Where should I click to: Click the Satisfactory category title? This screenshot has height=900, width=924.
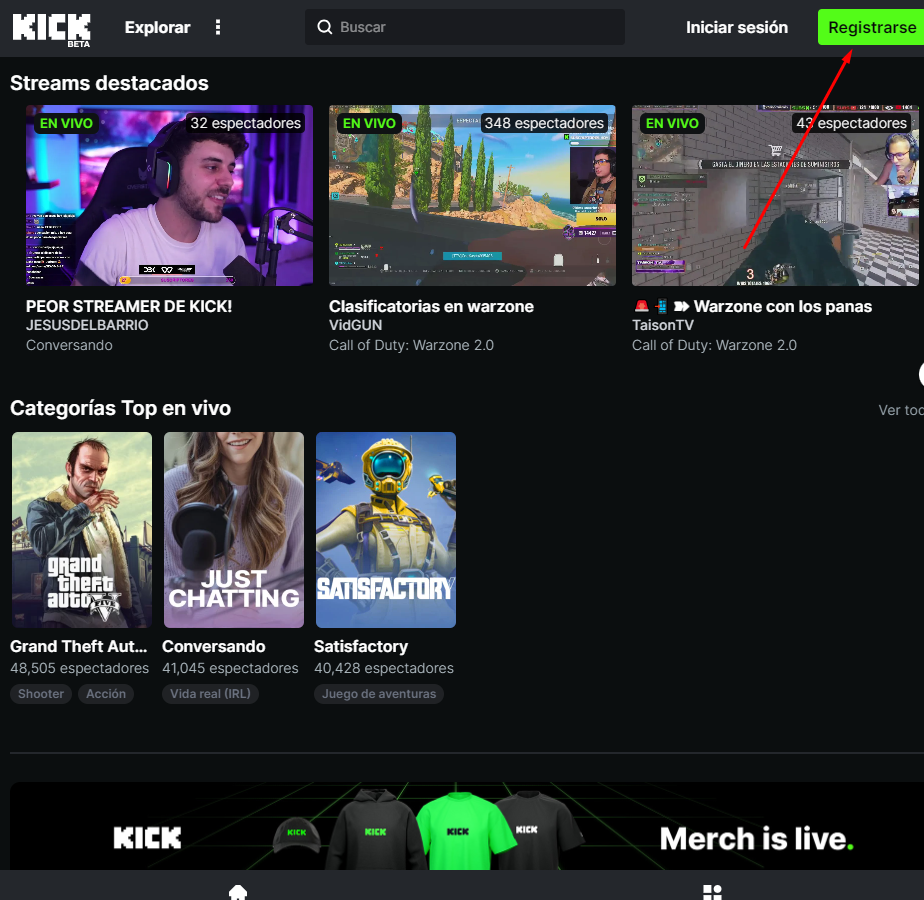(x=361, y=646)
